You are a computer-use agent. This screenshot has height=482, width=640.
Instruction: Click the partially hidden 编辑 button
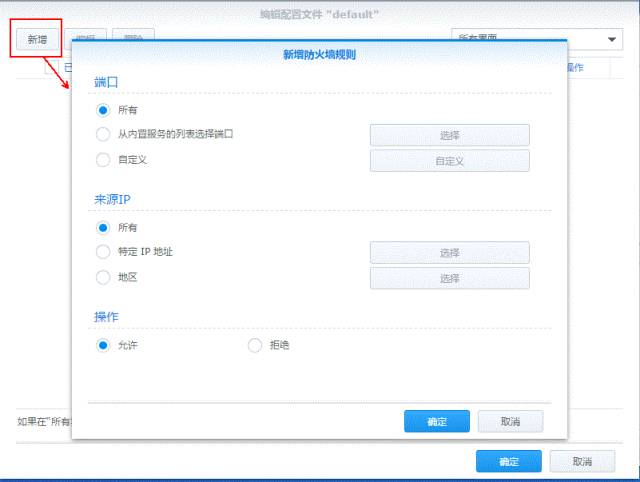[85, 37]
